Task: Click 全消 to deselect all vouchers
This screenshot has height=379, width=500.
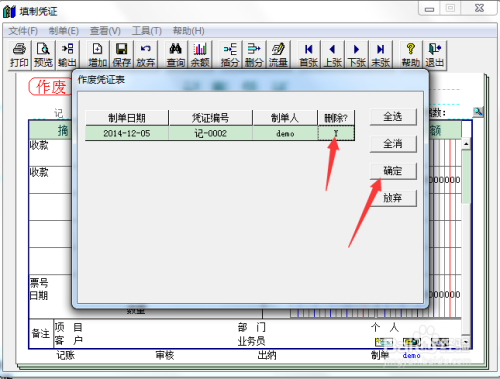Action: 393,144
